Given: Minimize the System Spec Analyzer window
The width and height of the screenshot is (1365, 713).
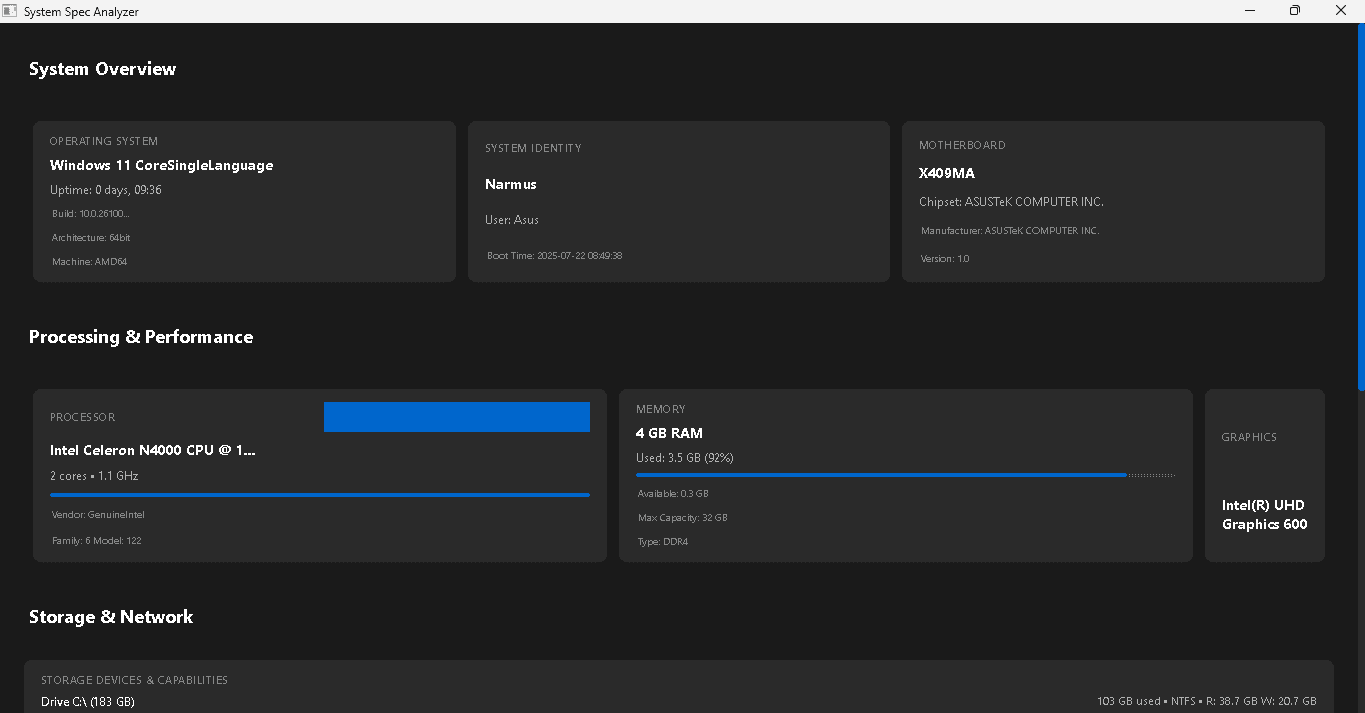Looking at the screenshot, I should point(1250,11).
